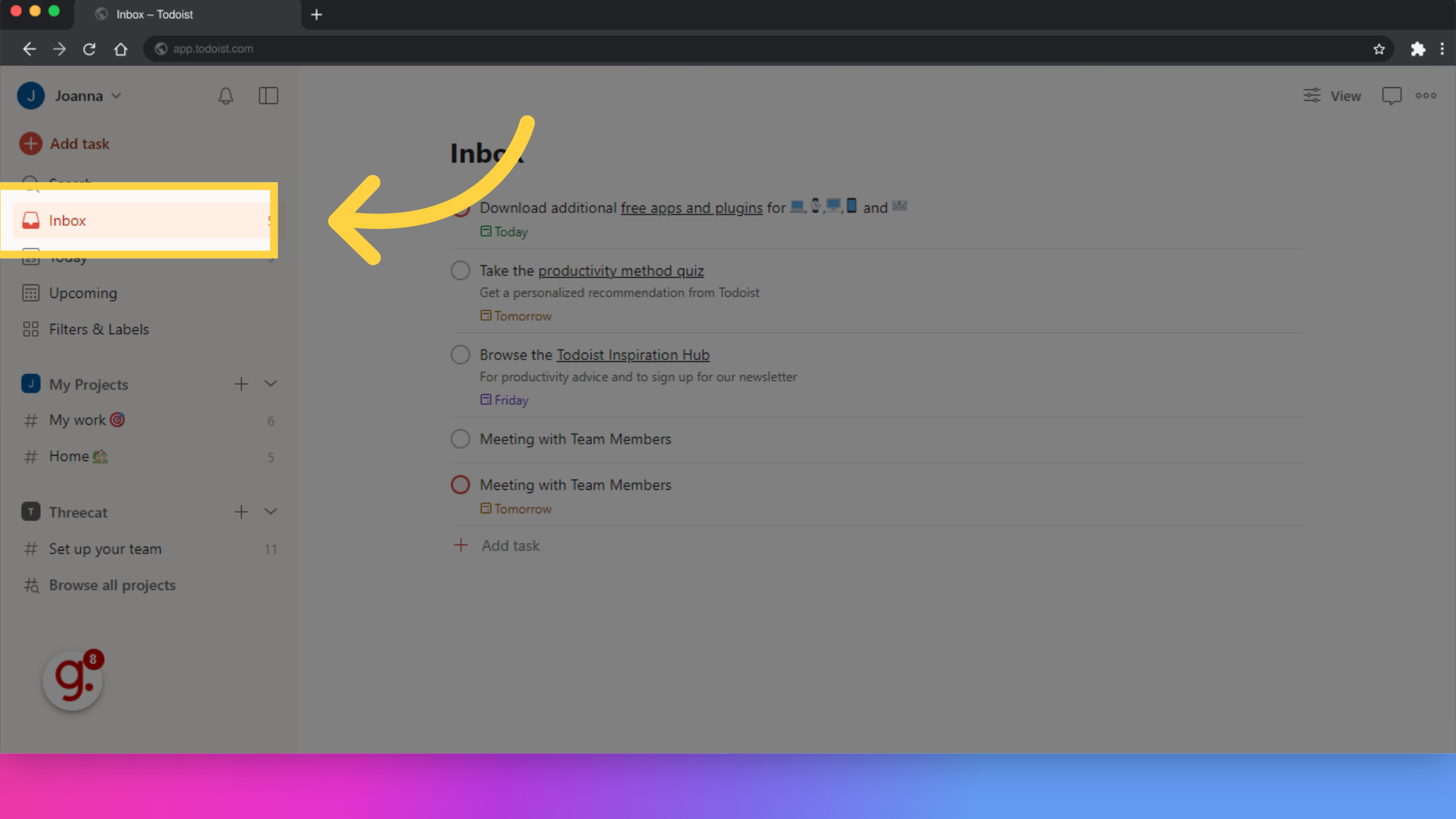Open a new browser tab
This screenshot has width=1456, height=819.
tap(317, 14)
